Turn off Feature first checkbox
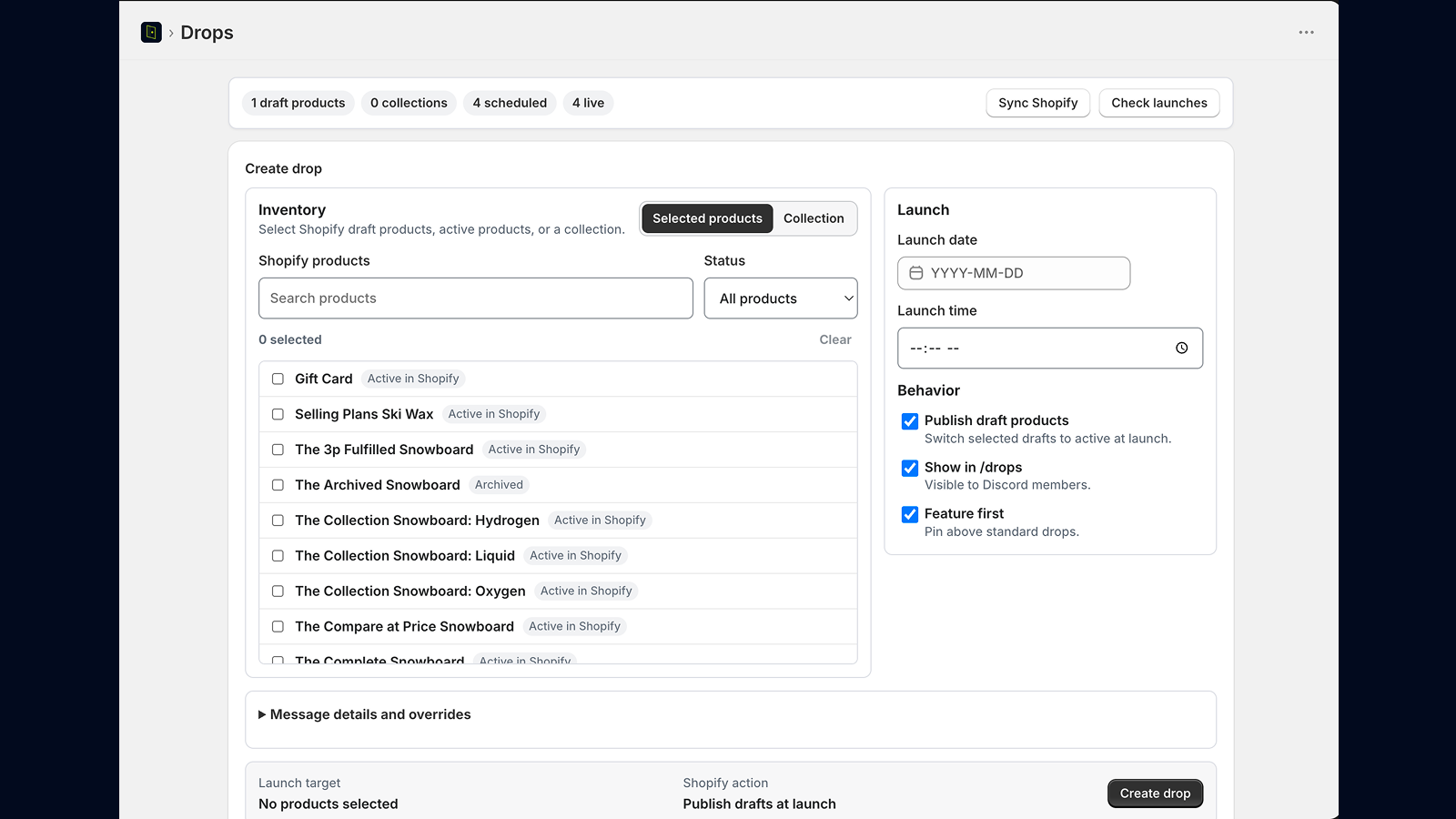The width and height of the screenshot is (1456, 819). 910,514
